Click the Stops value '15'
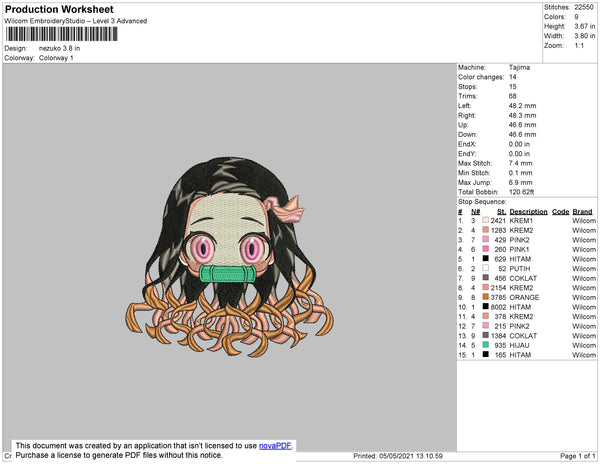Viewport: 600px width, 464px height. click(513, 86)
